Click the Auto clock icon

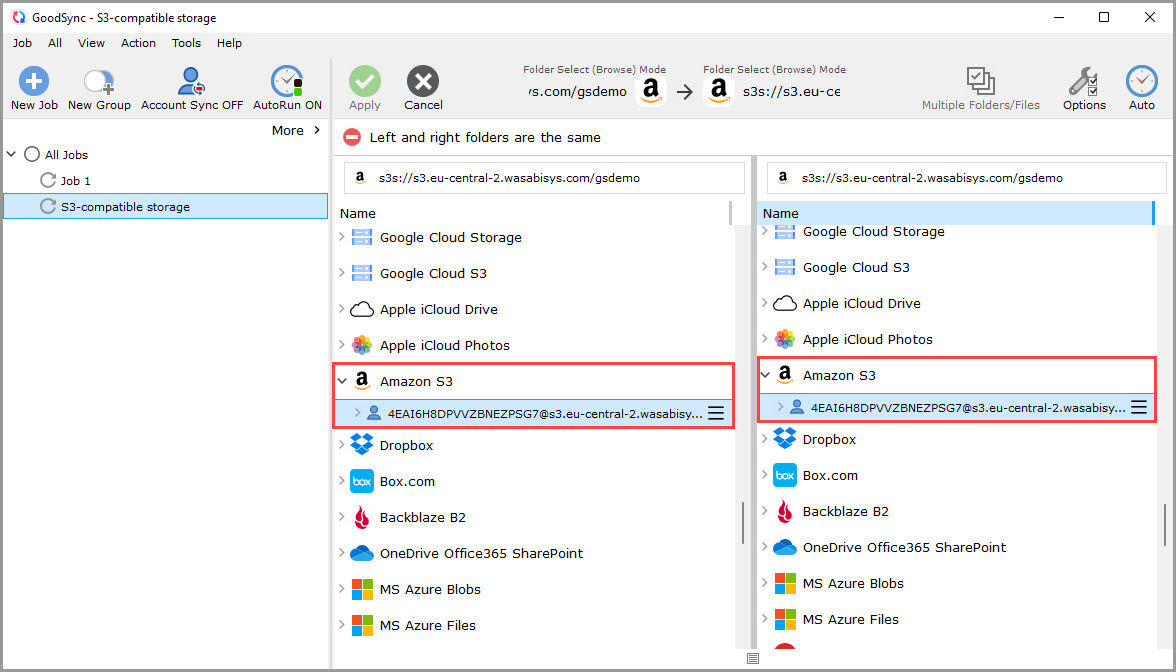(1142, 81)
